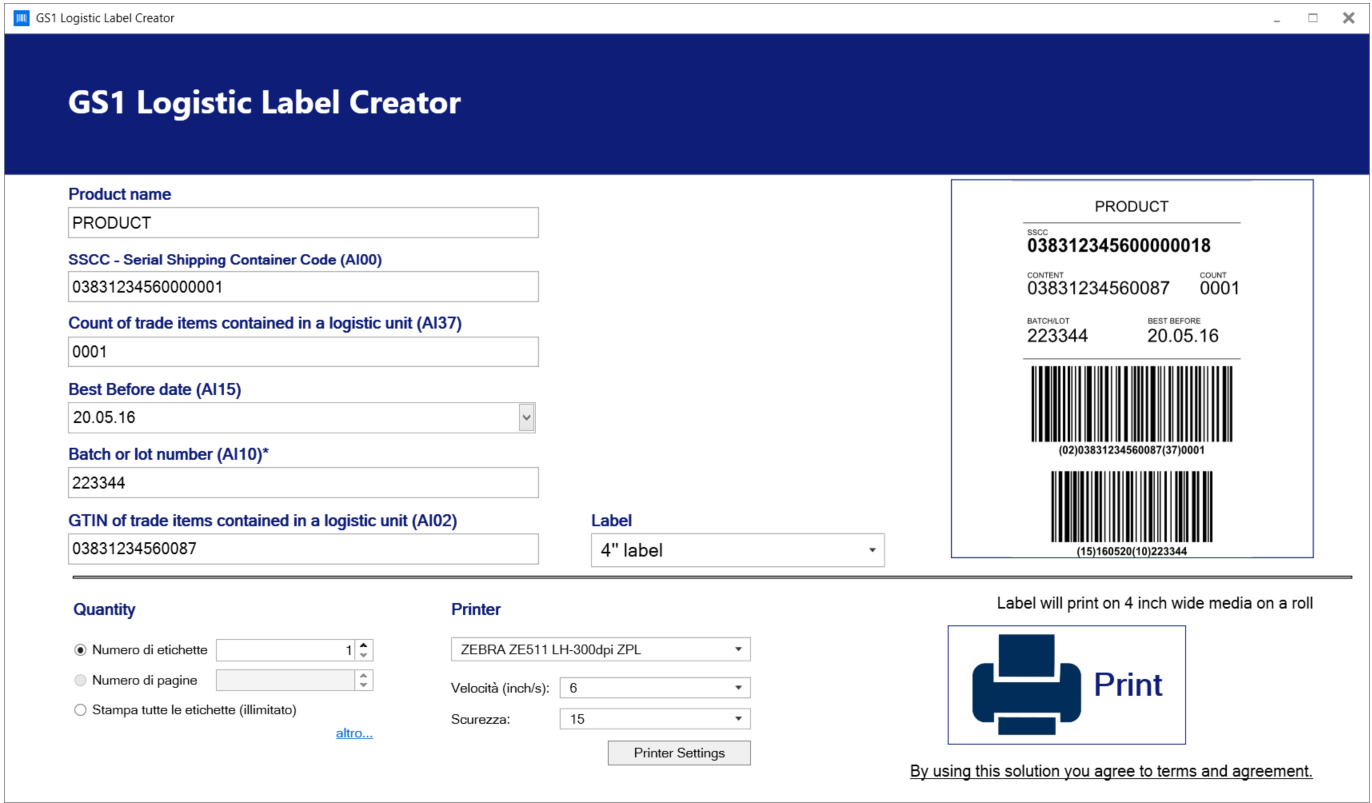The image size is (1372, 803).
Task: Click the Product name input field
Action: 303,222
